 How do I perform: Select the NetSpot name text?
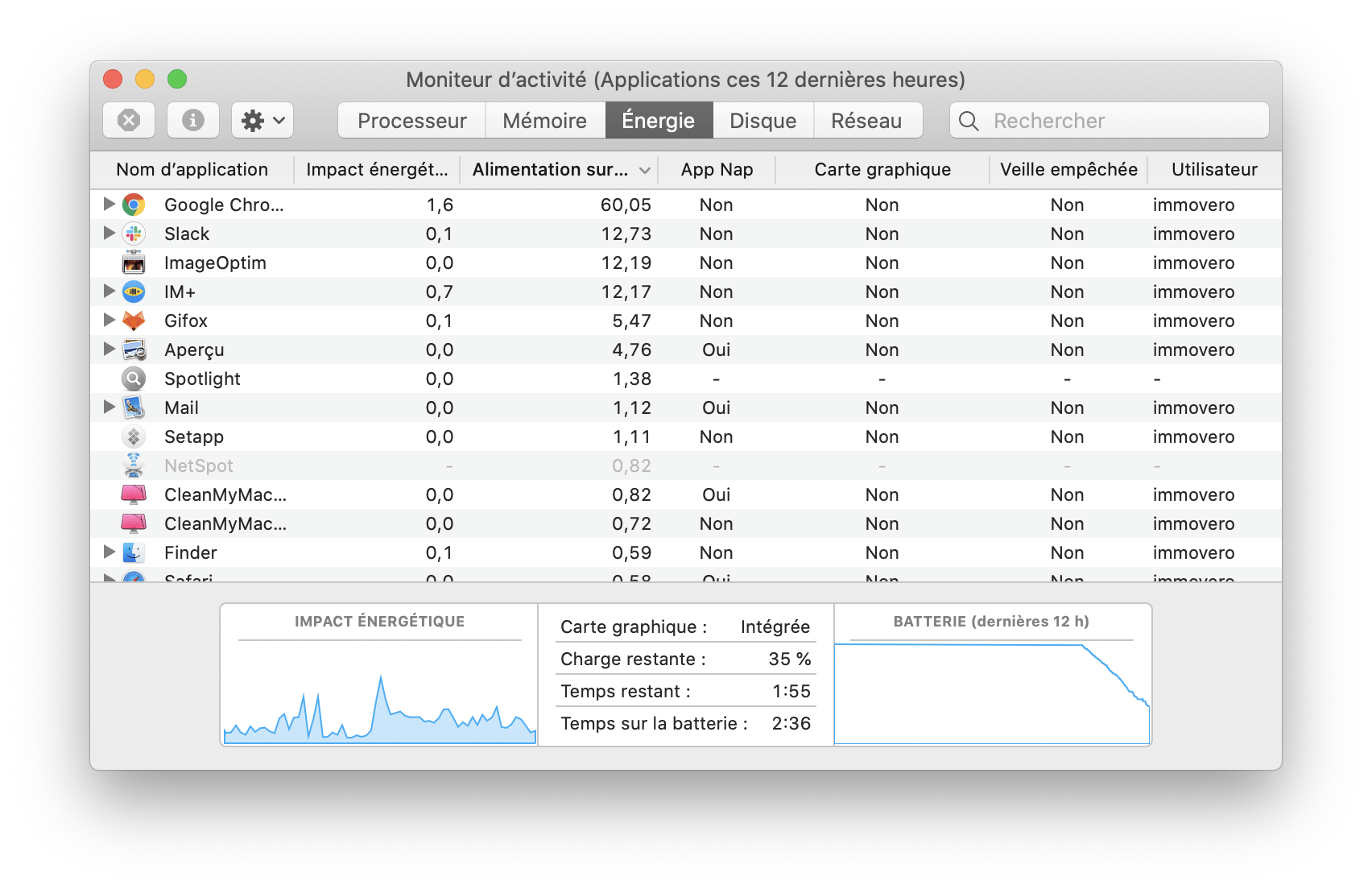point(199,465)
